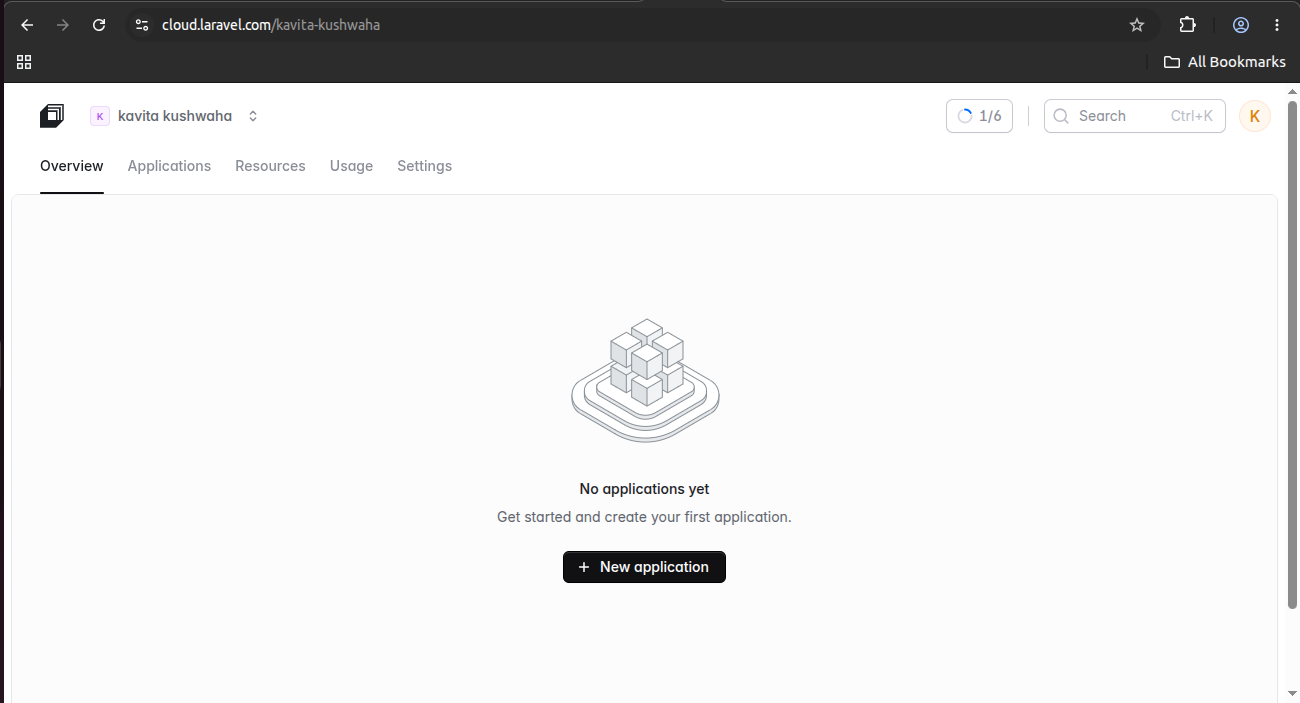Reload the page with the refresh icon
The image size is (1300, 703).
coord(99,25)
